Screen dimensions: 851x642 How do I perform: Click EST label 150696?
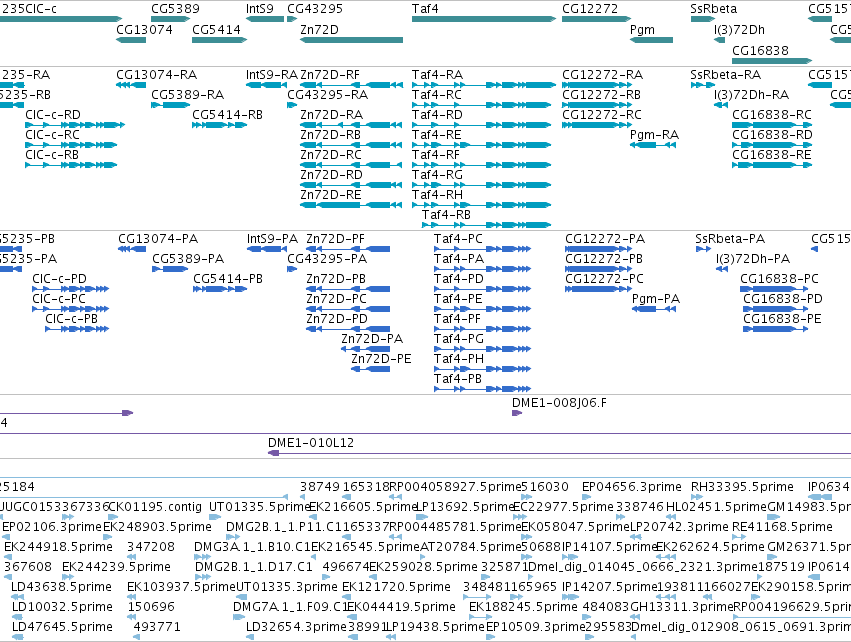[x=151, y=607]
